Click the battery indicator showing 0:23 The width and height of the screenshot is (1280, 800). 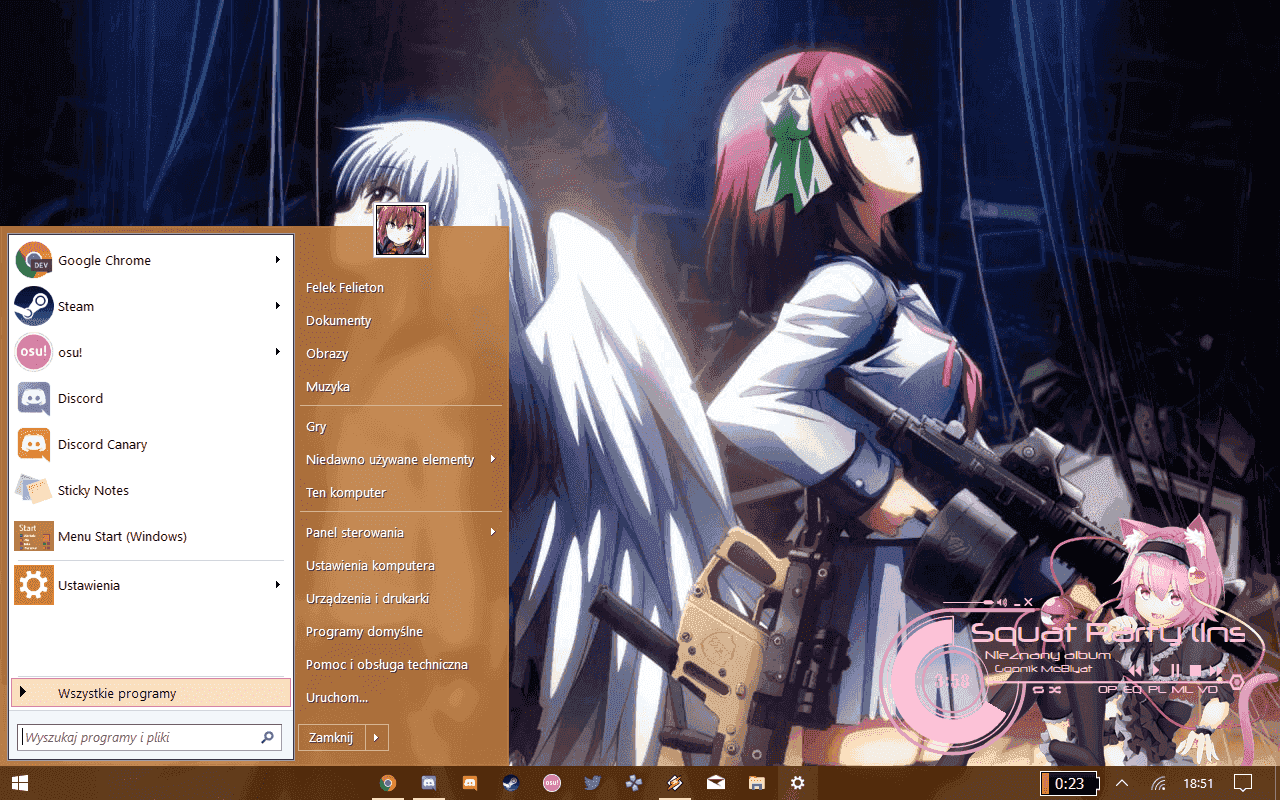click(x=1069, y=783)
